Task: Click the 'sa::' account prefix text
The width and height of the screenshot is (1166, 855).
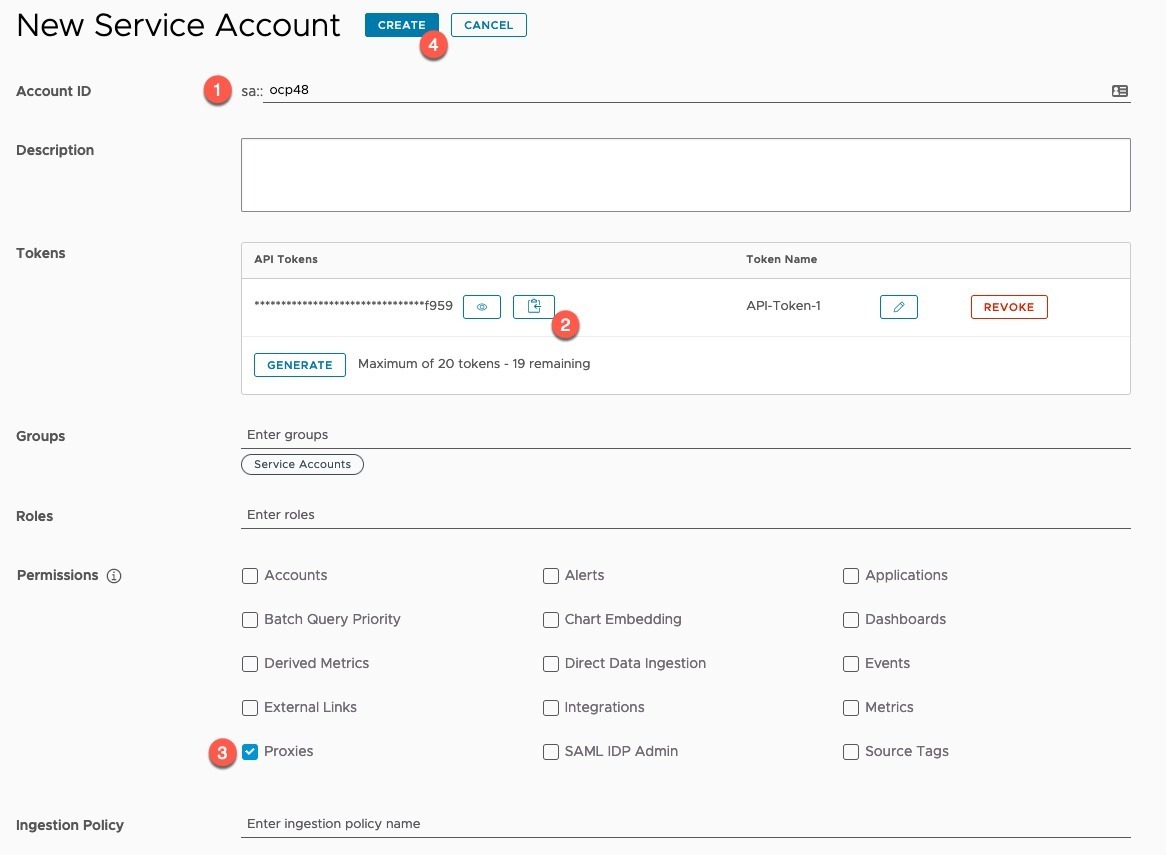Action: pos(251,91)
